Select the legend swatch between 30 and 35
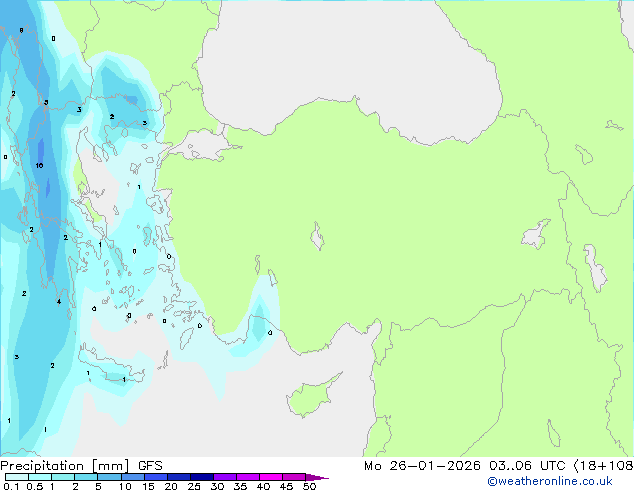Viewport: 634px width, 490px height. pos(225,477)
